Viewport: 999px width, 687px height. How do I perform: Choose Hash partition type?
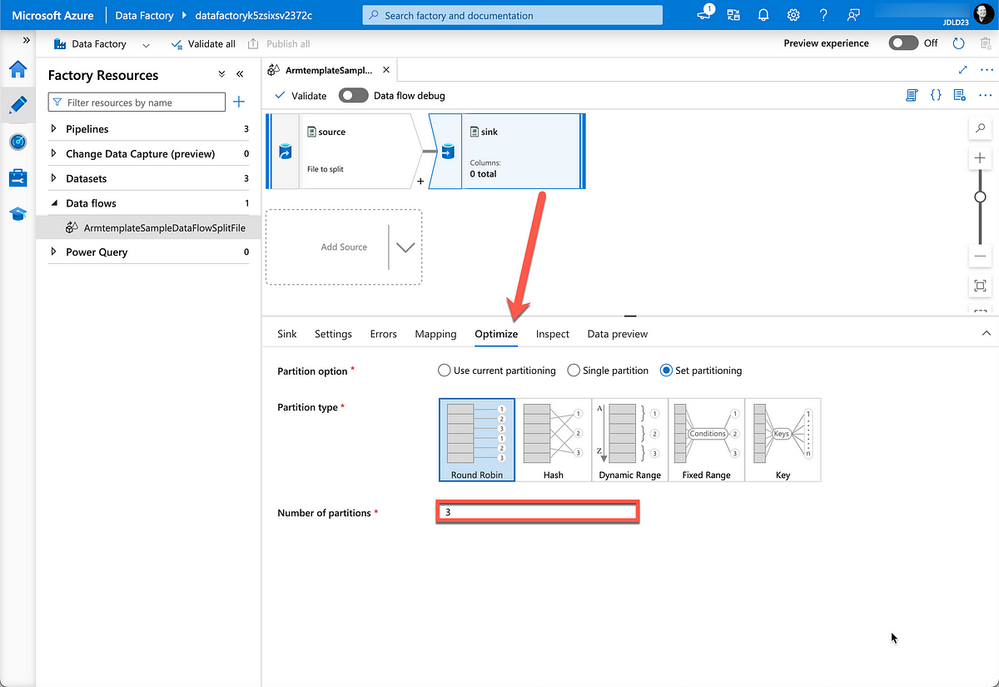[x=553, y=440]
